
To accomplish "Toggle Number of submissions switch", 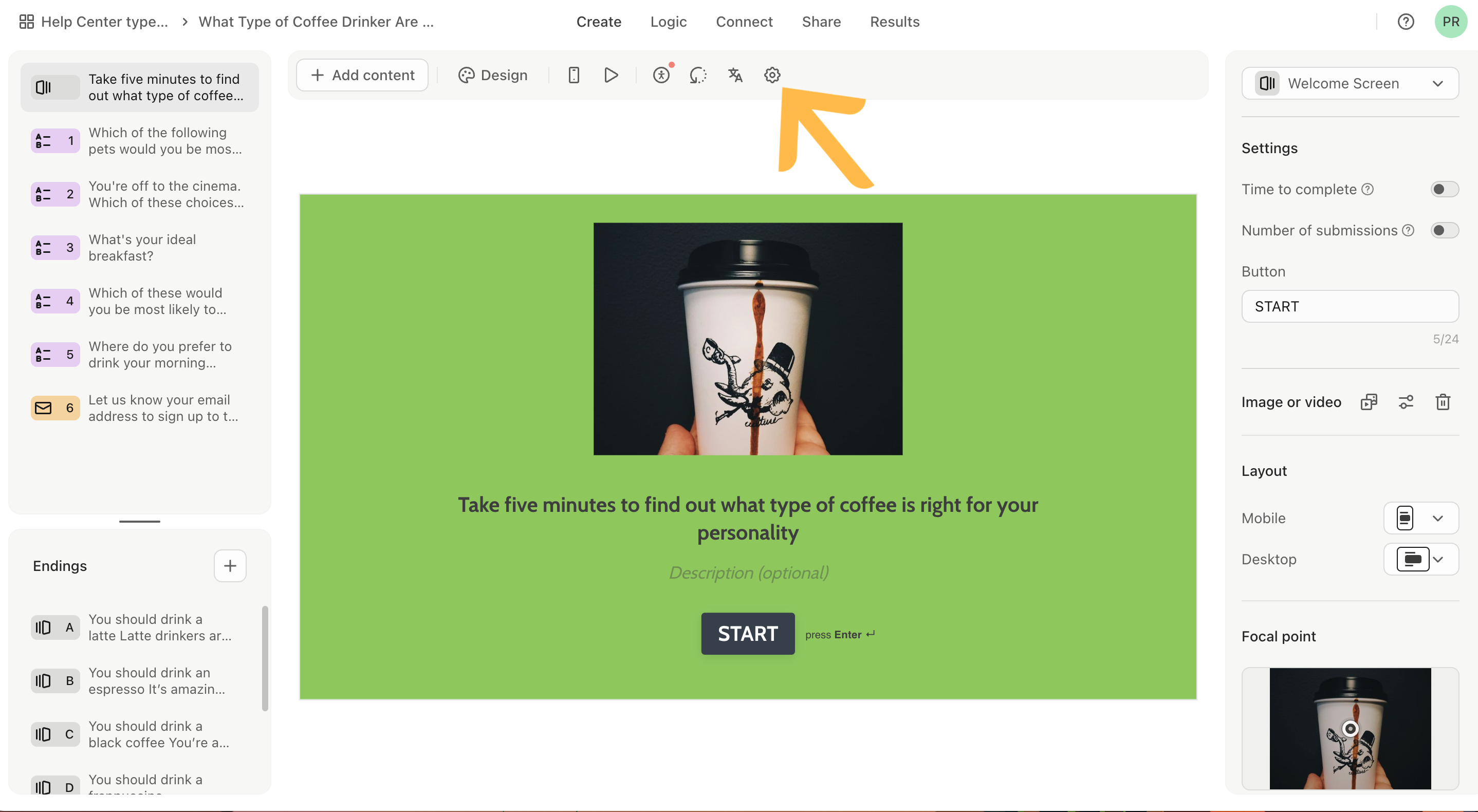I will coord(1445,231).
